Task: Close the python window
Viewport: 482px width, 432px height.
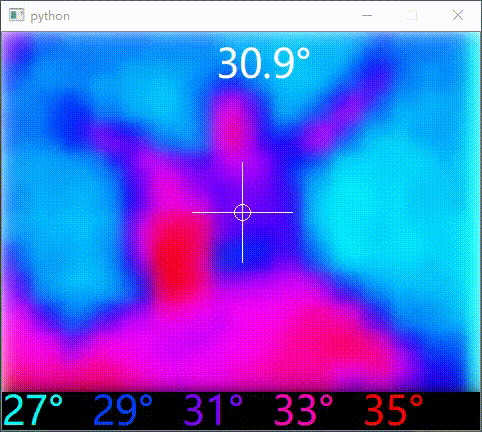Action: 458,15
